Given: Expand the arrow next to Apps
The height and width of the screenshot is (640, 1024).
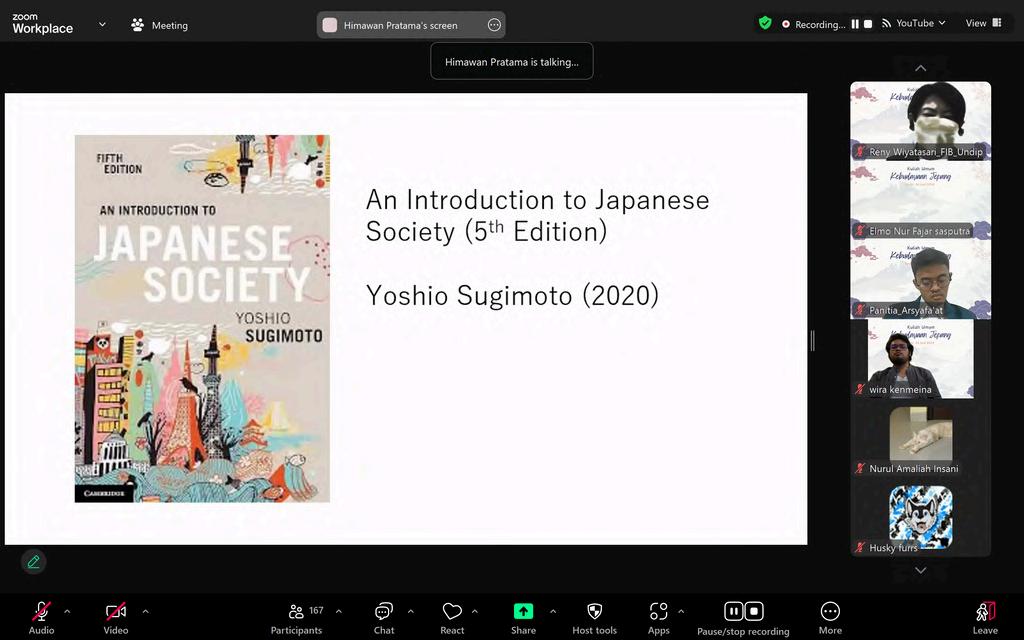Looking at the screenshot, I should (x=681, y=612).
